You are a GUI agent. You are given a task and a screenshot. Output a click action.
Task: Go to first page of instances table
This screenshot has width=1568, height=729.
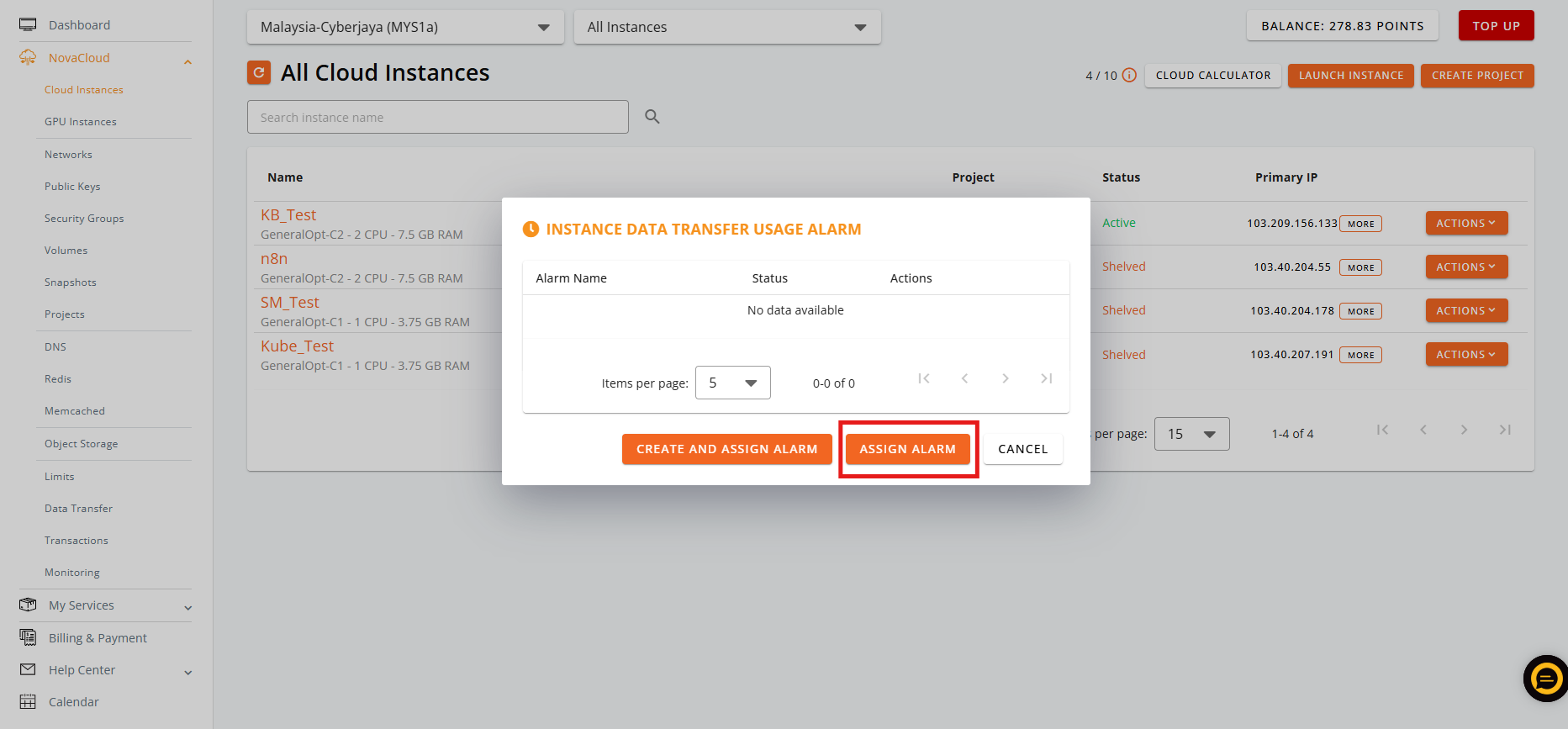point(1382,430)
